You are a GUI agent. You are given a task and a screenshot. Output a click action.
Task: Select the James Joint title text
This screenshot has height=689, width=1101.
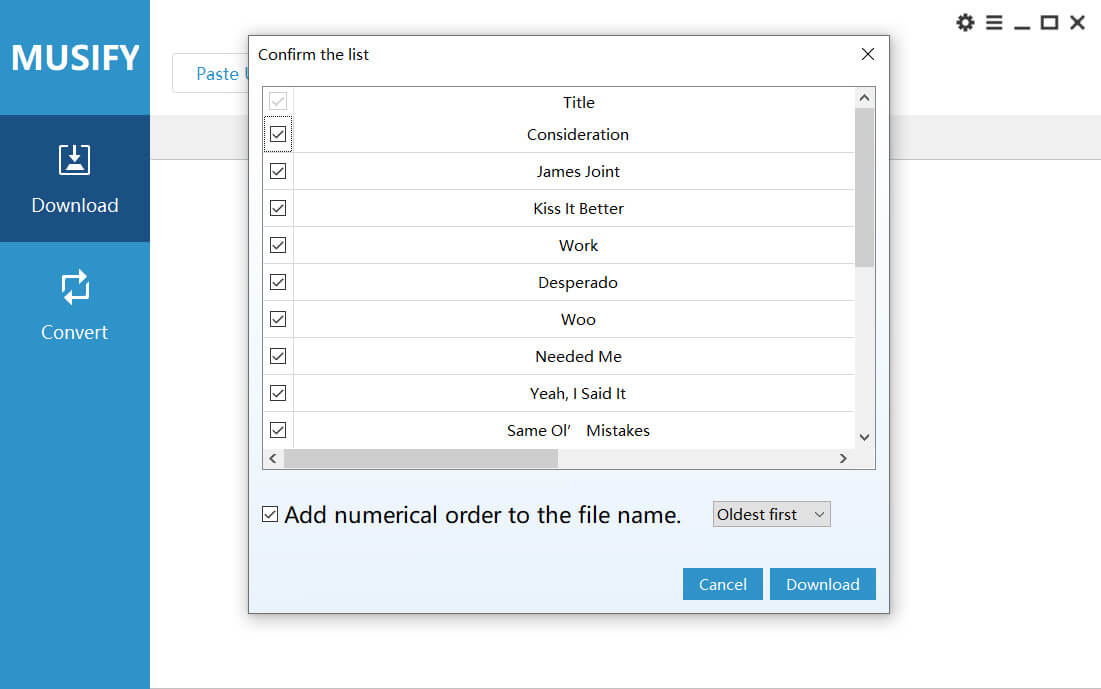pos(578,171)
